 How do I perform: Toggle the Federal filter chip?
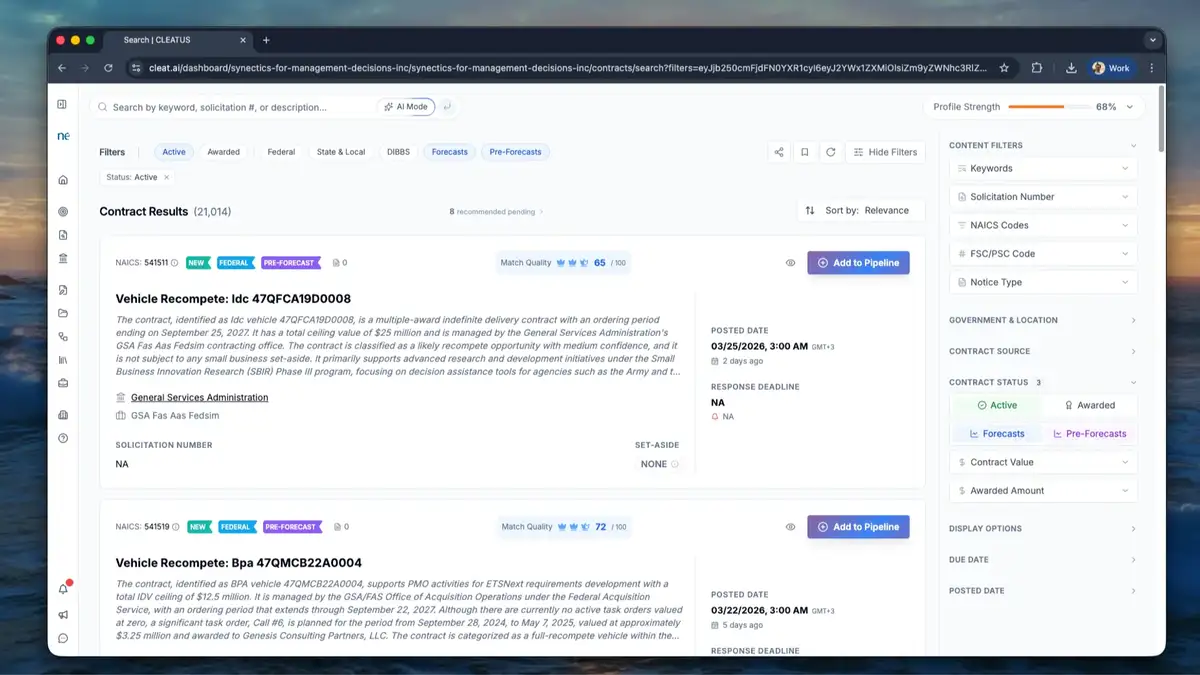[x=281, y=152]
